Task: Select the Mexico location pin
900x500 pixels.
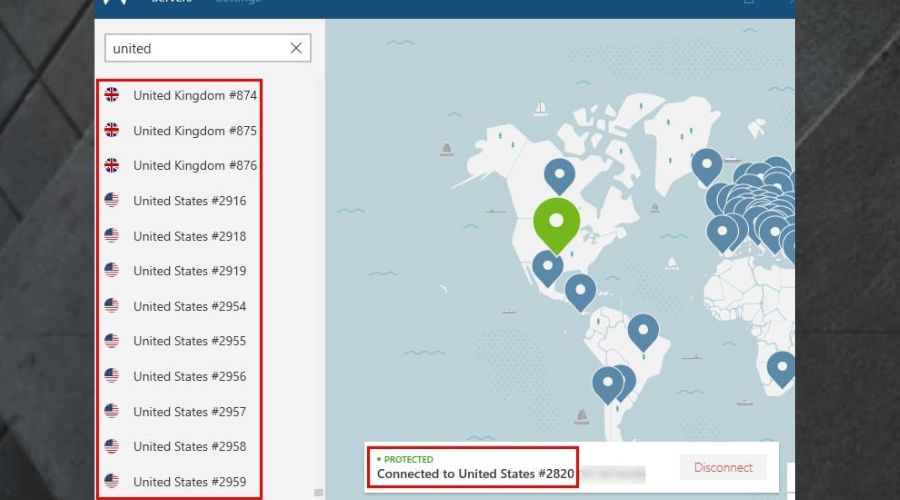Action: [546, 266]
